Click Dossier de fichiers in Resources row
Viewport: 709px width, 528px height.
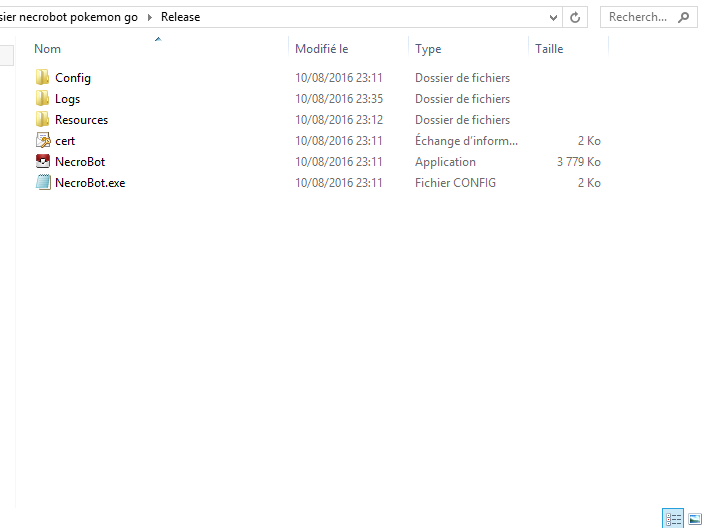point(463,120)
